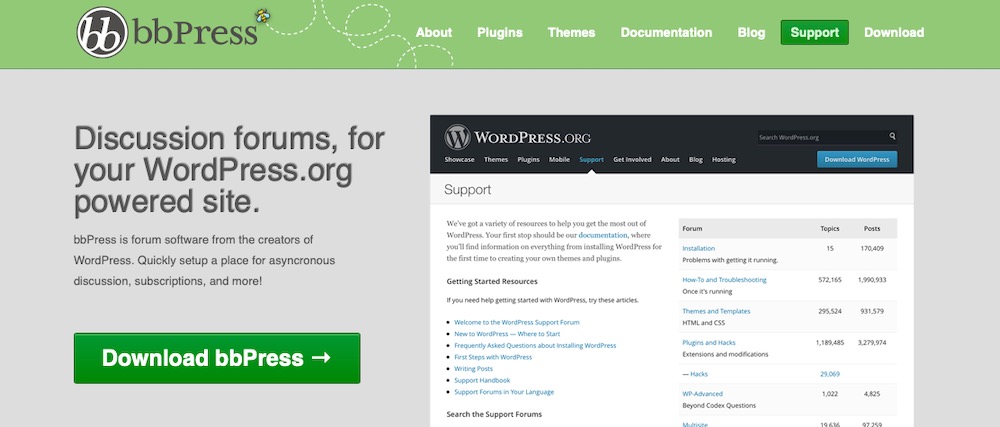Click the bee icon beside the bbPress title
The width and height of the screenshot is (1000, 427).
point(262,17)
